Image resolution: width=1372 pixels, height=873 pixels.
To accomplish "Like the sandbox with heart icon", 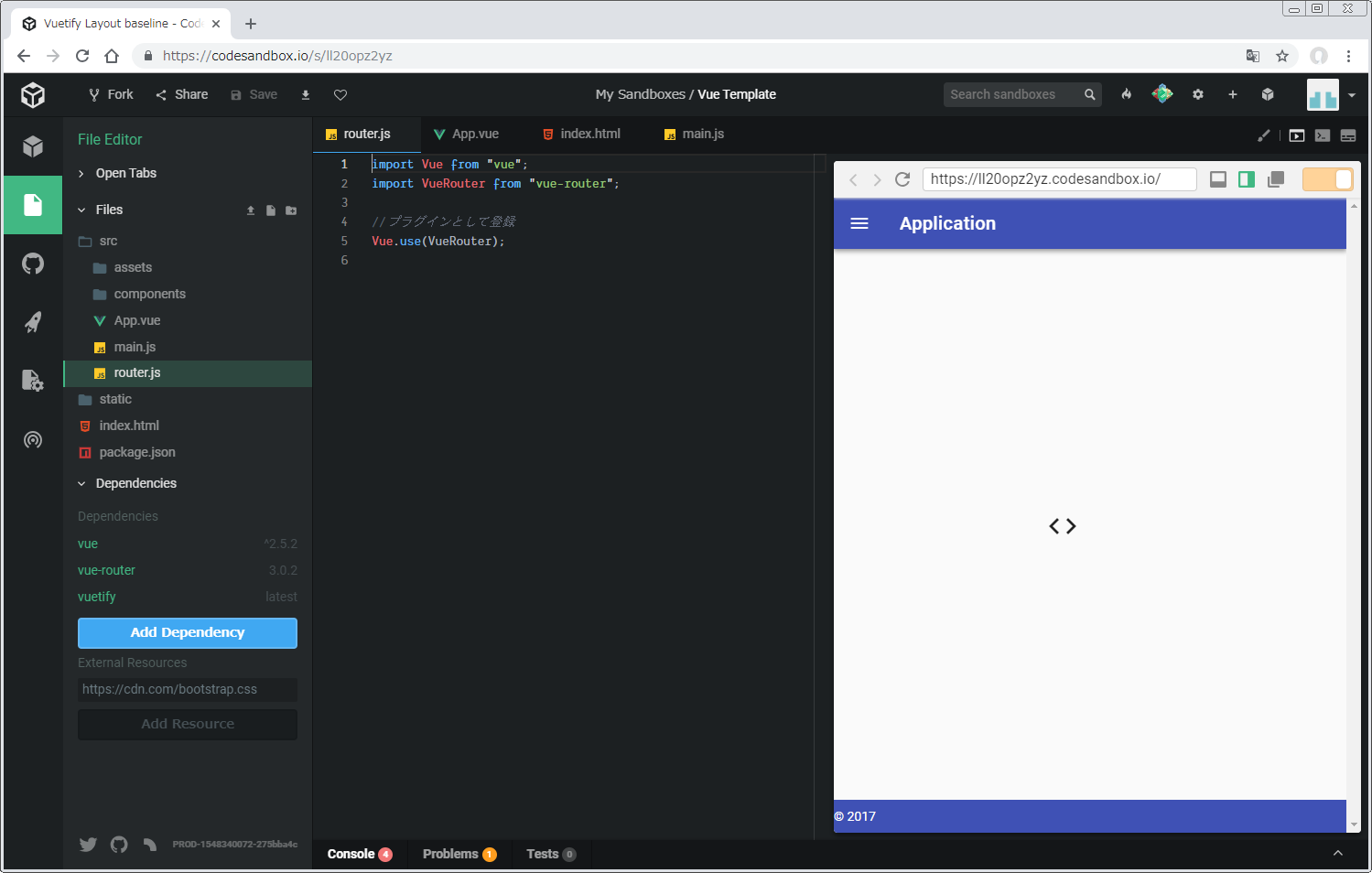I will (x=340, y=95).
